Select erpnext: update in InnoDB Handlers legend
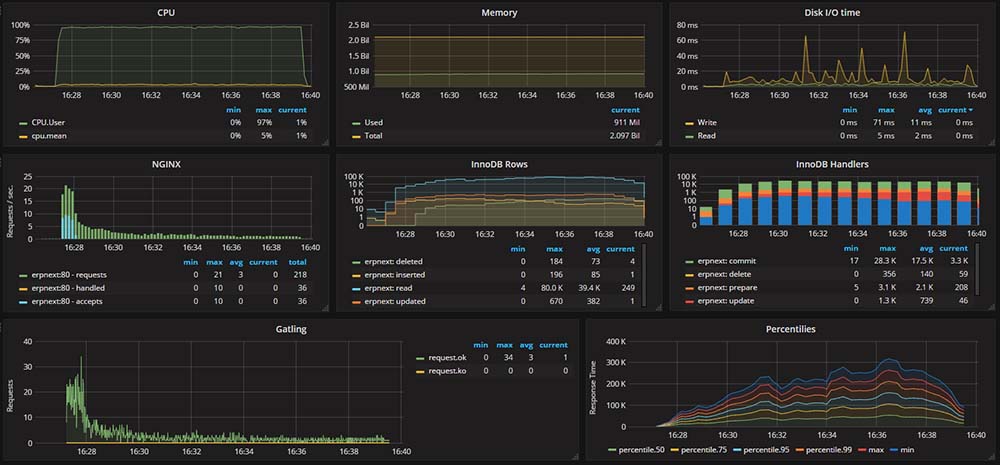This screenshot has width=1000, height=465. point(726,301)
